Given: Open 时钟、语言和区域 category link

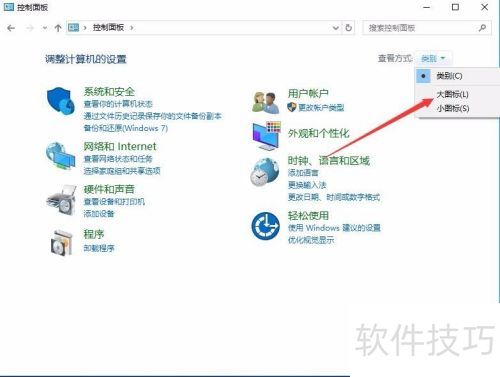Looking at the screenshot, I should (329, 161).
